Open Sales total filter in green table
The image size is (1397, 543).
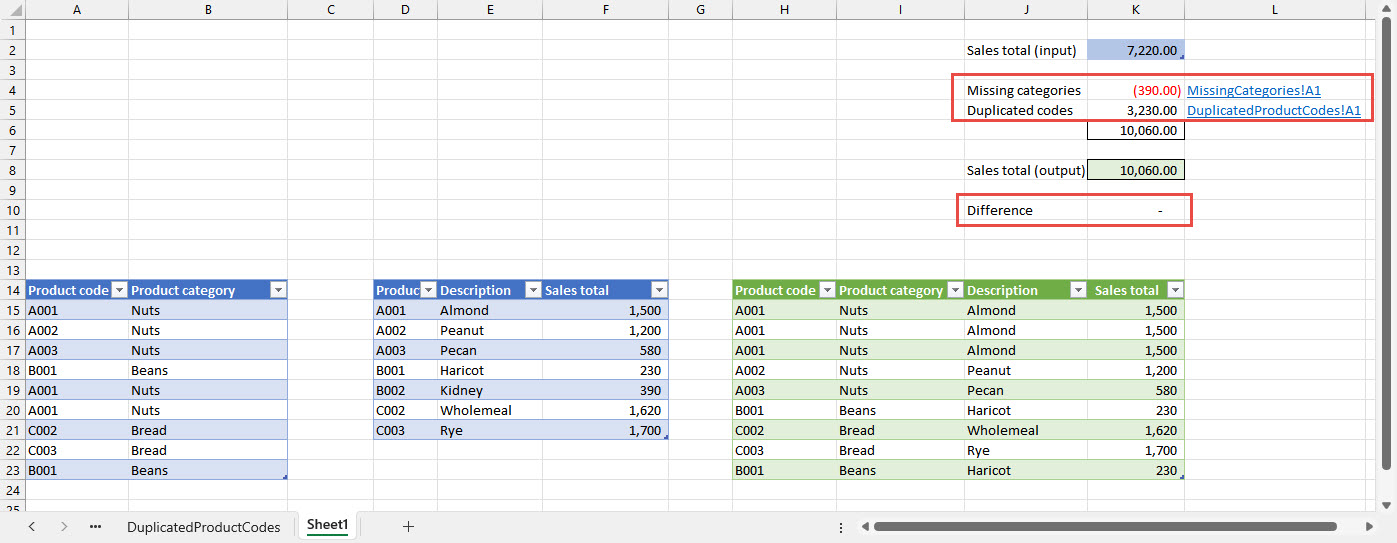point(1175,290)
